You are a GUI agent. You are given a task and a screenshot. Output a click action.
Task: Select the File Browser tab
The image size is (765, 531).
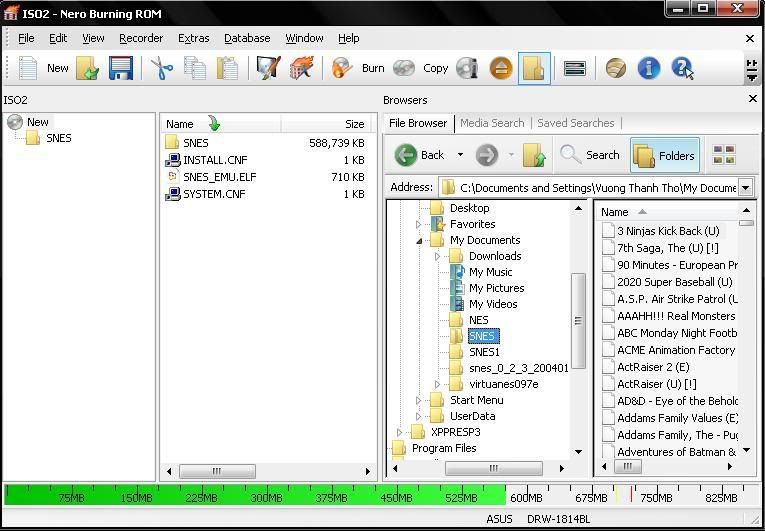[x=418, y=123]
